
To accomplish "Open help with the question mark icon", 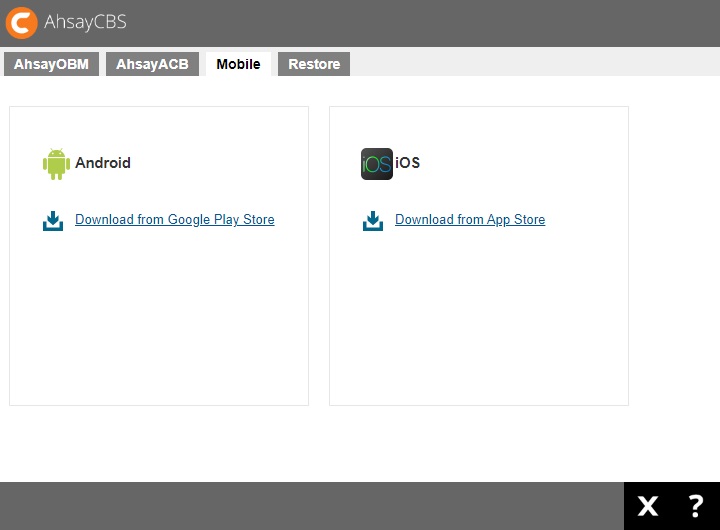I will 696,506.
